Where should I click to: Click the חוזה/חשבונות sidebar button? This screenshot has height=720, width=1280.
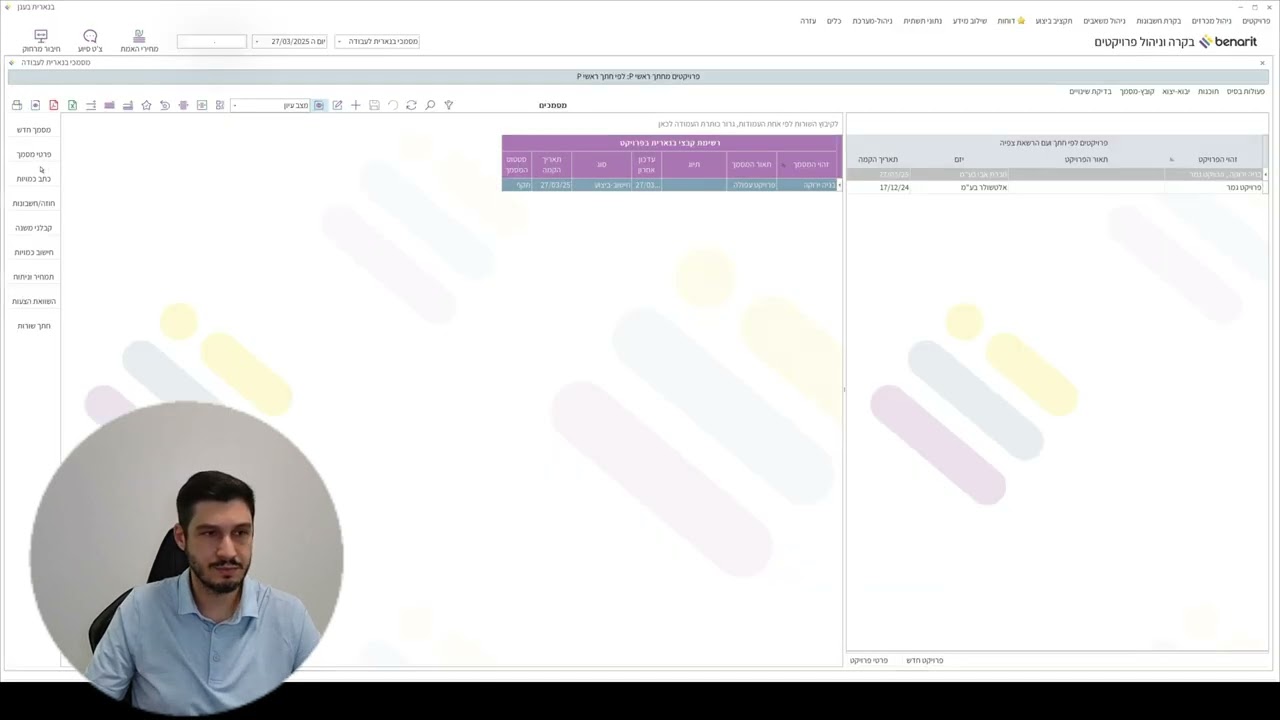coord(33,204)
